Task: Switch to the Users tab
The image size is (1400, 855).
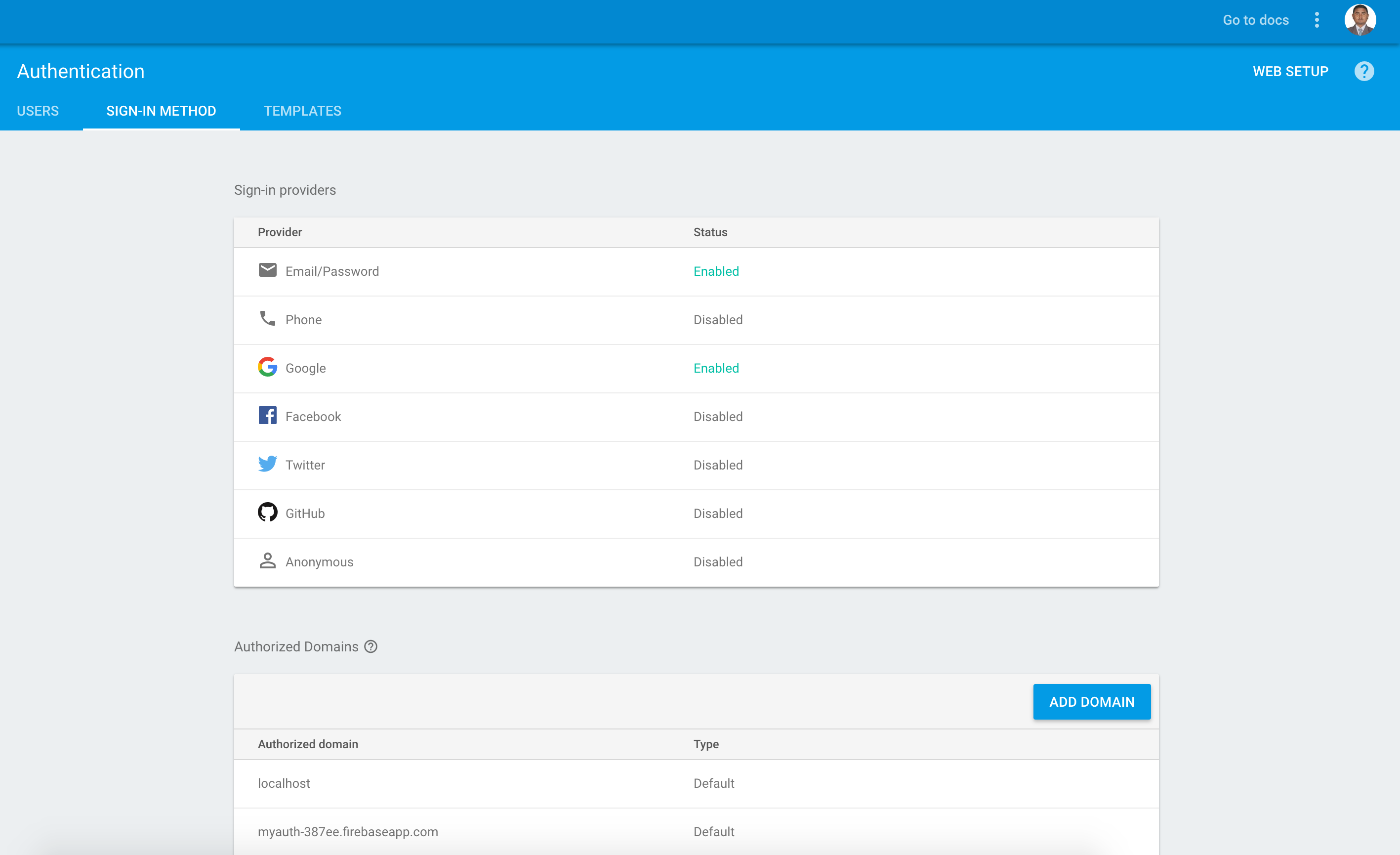Action: [x=38, y=111]
